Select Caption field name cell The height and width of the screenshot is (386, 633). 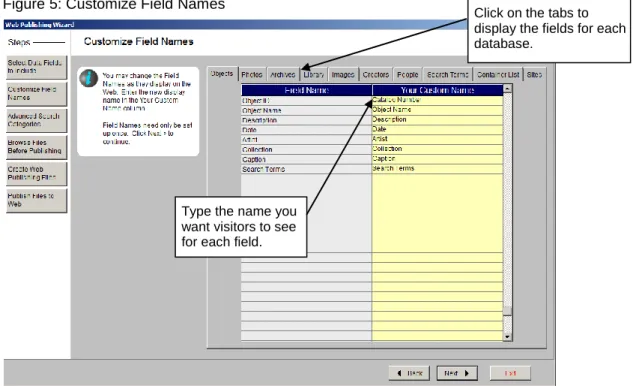point(306,159)
